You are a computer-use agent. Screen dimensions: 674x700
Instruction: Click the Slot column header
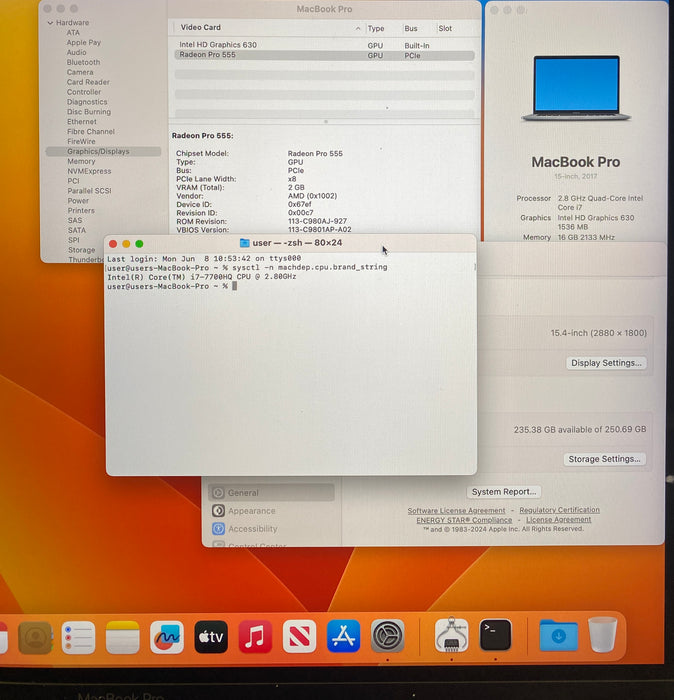[445, 29]
